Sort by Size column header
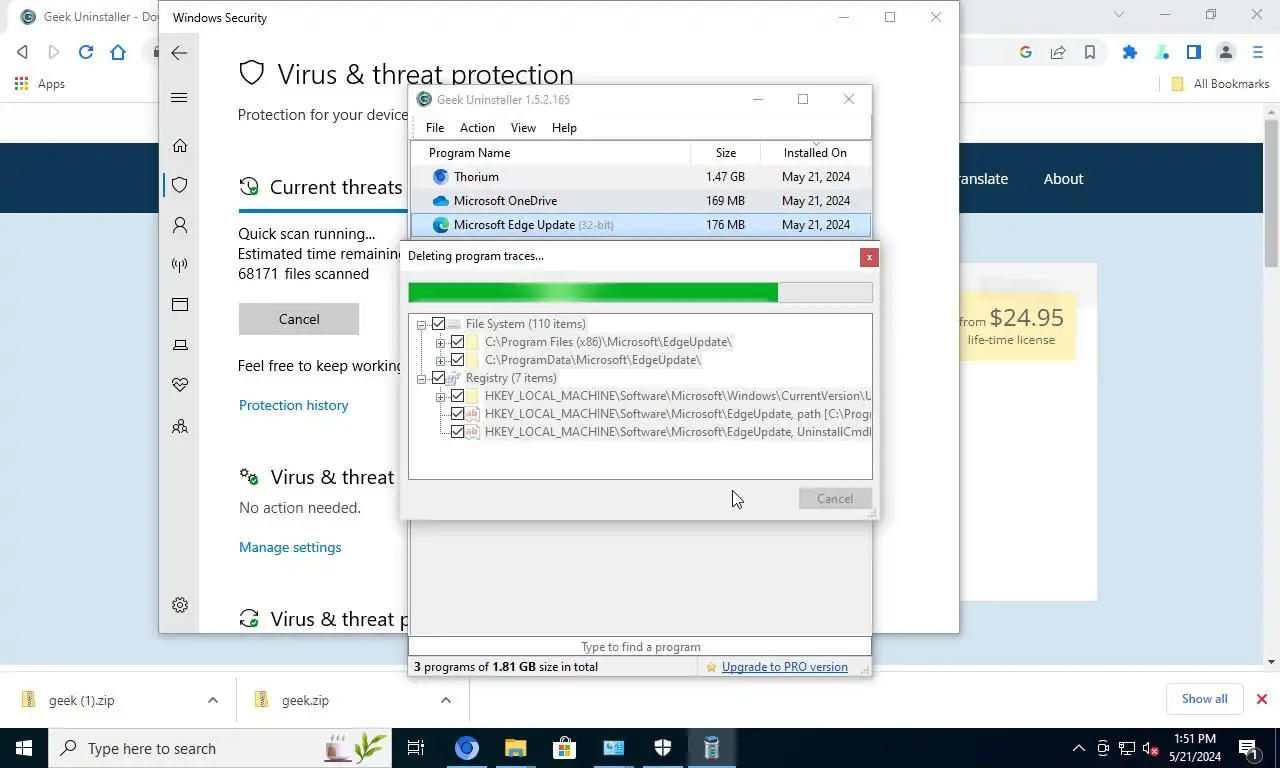Image resolution: width=1280 pixels, height=768 pixels. coord(726,153)
